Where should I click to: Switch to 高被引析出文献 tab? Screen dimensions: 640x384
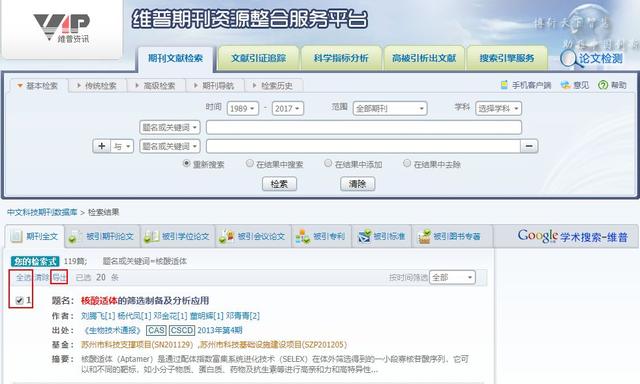424,58
